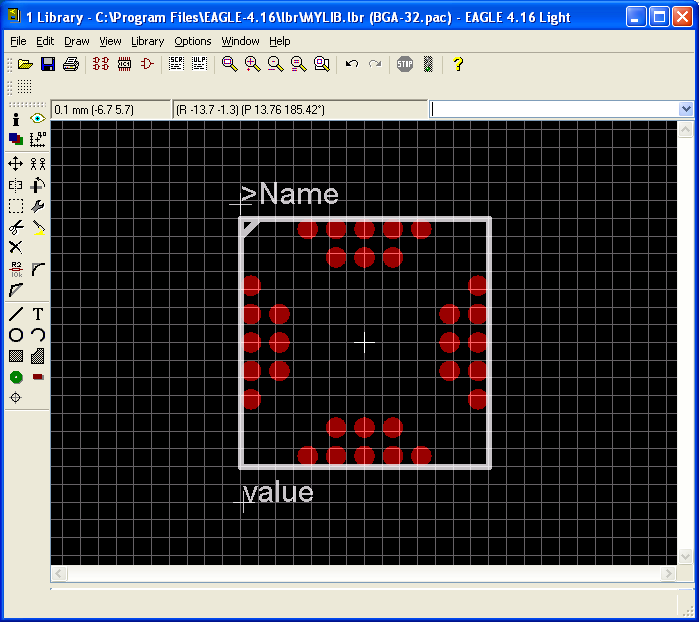Viewport: 699px width, 622px height.
Task: Click the vertical scrollbar up arrow
Action: (685, 129)
